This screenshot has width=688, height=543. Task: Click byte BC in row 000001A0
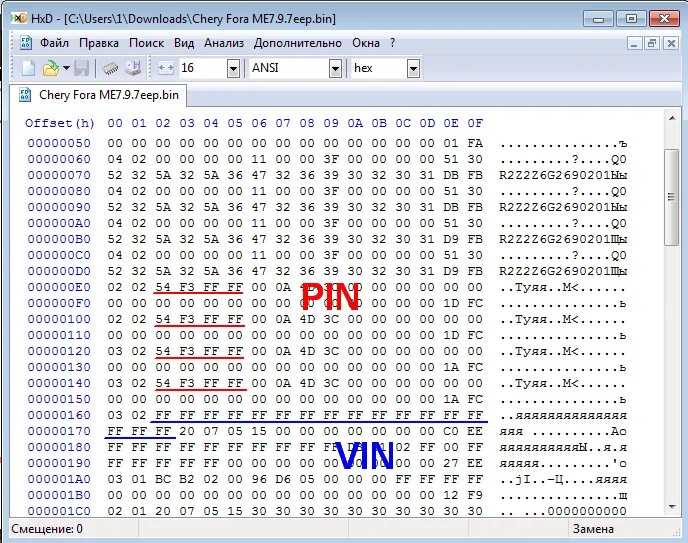coord(163,479)
